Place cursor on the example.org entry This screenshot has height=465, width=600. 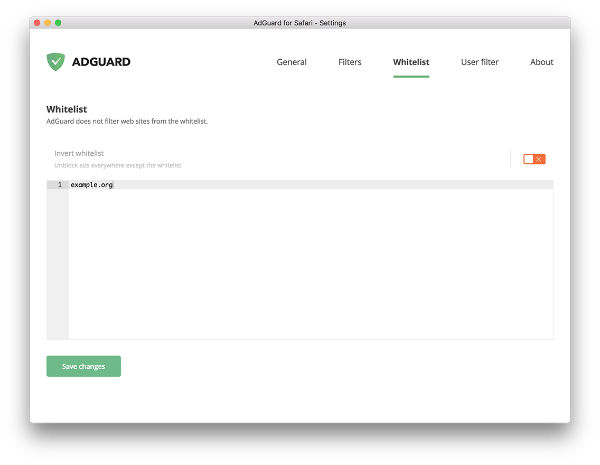92,185
